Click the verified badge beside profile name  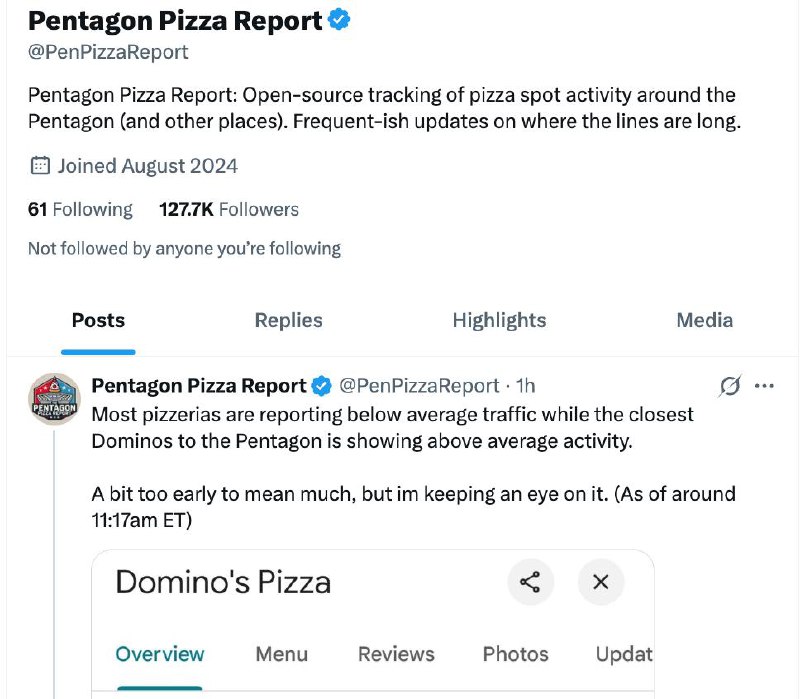point(339,20)
